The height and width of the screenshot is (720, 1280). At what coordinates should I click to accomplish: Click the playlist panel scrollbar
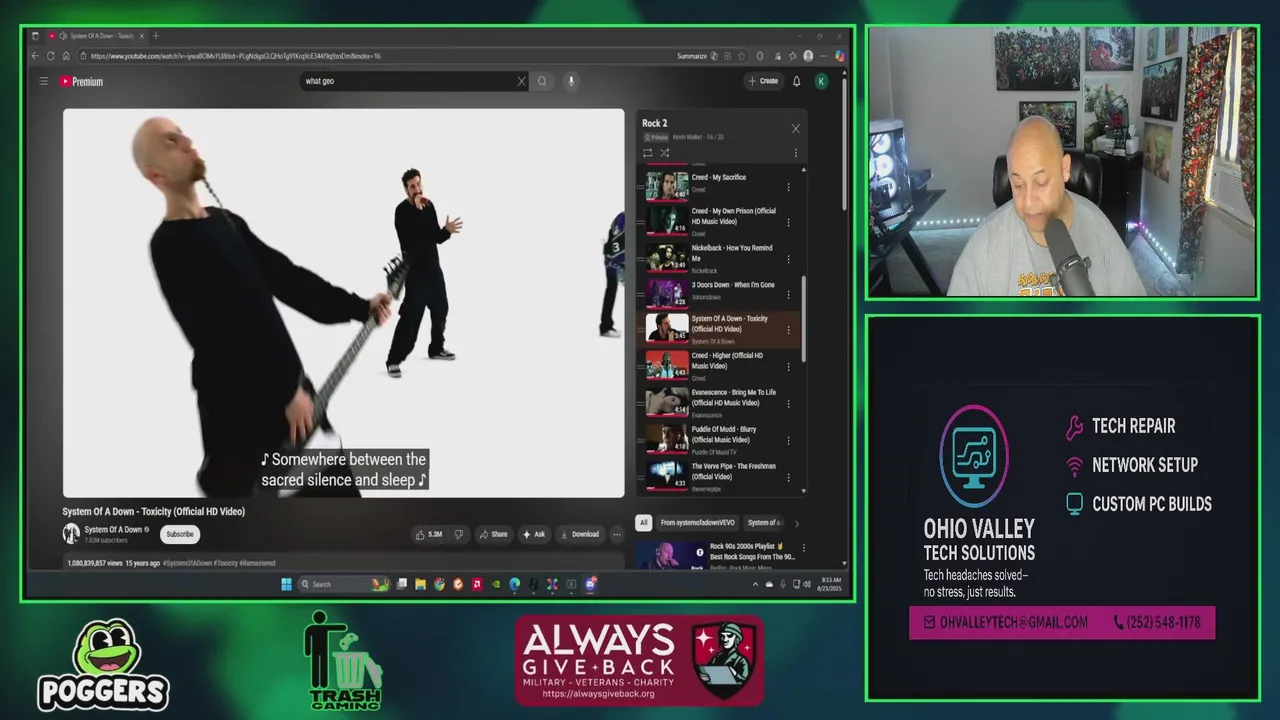[803, 320]
